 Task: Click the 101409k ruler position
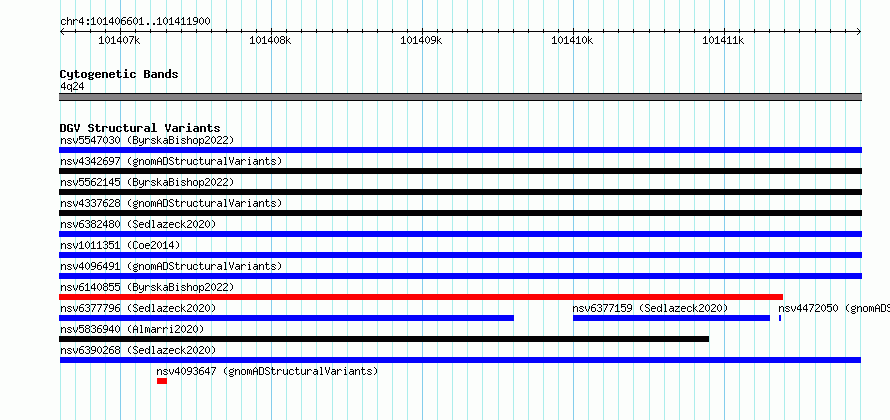coord(421,40)
